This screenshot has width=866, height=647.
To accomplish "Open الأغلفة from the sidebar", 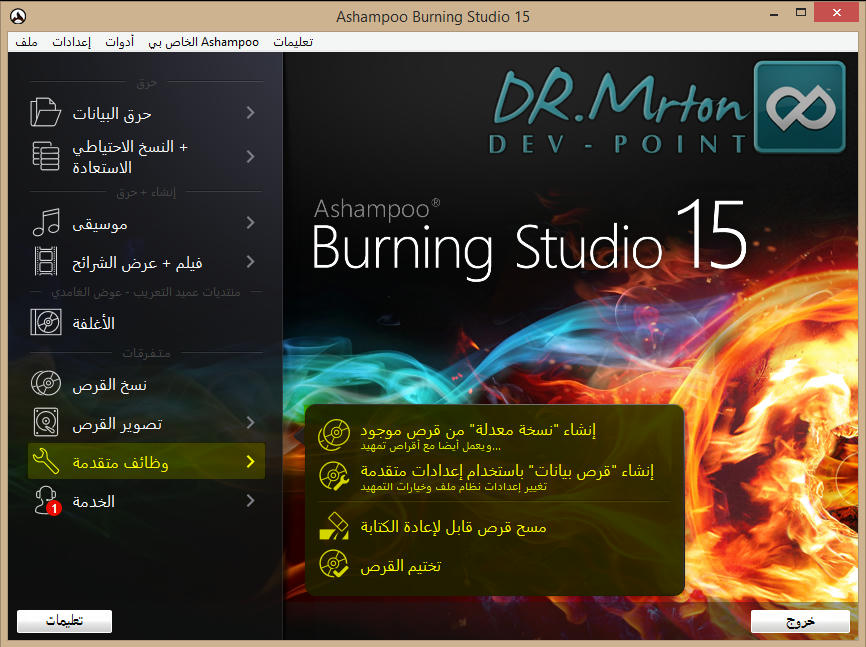I will pos(146,323).
